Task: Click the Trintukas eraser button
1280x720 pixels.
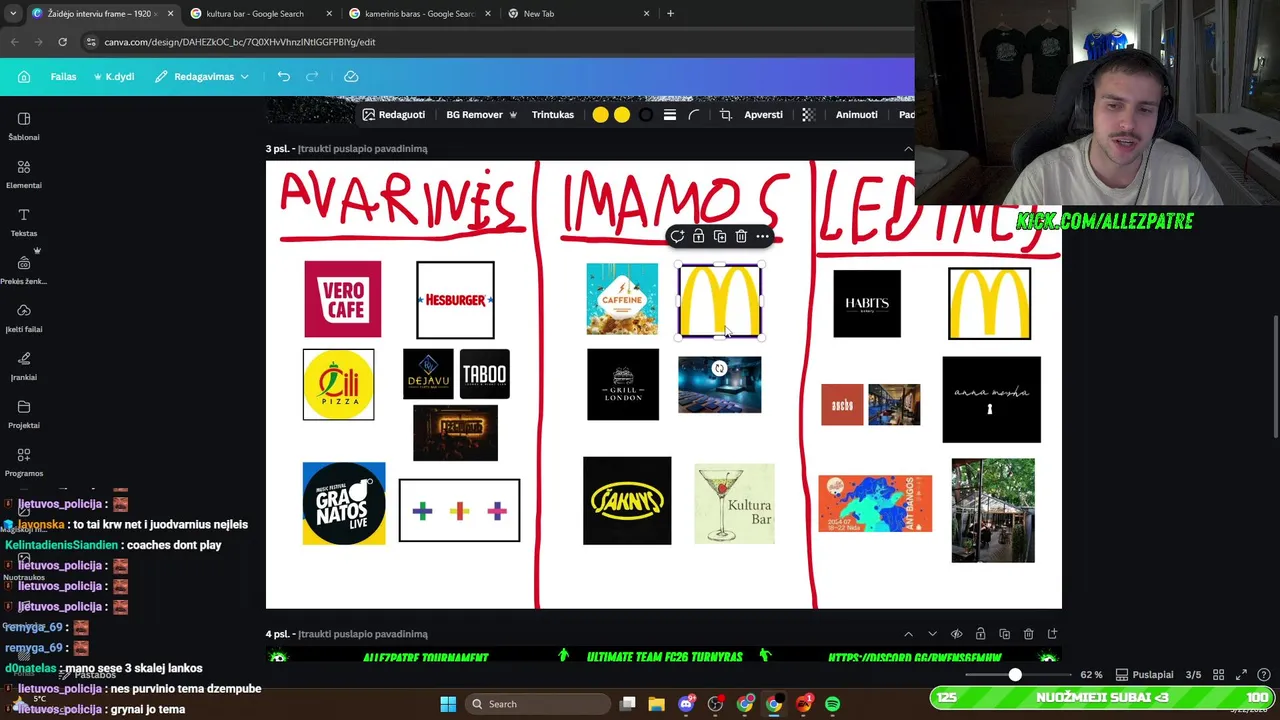Action: point(553,115)
